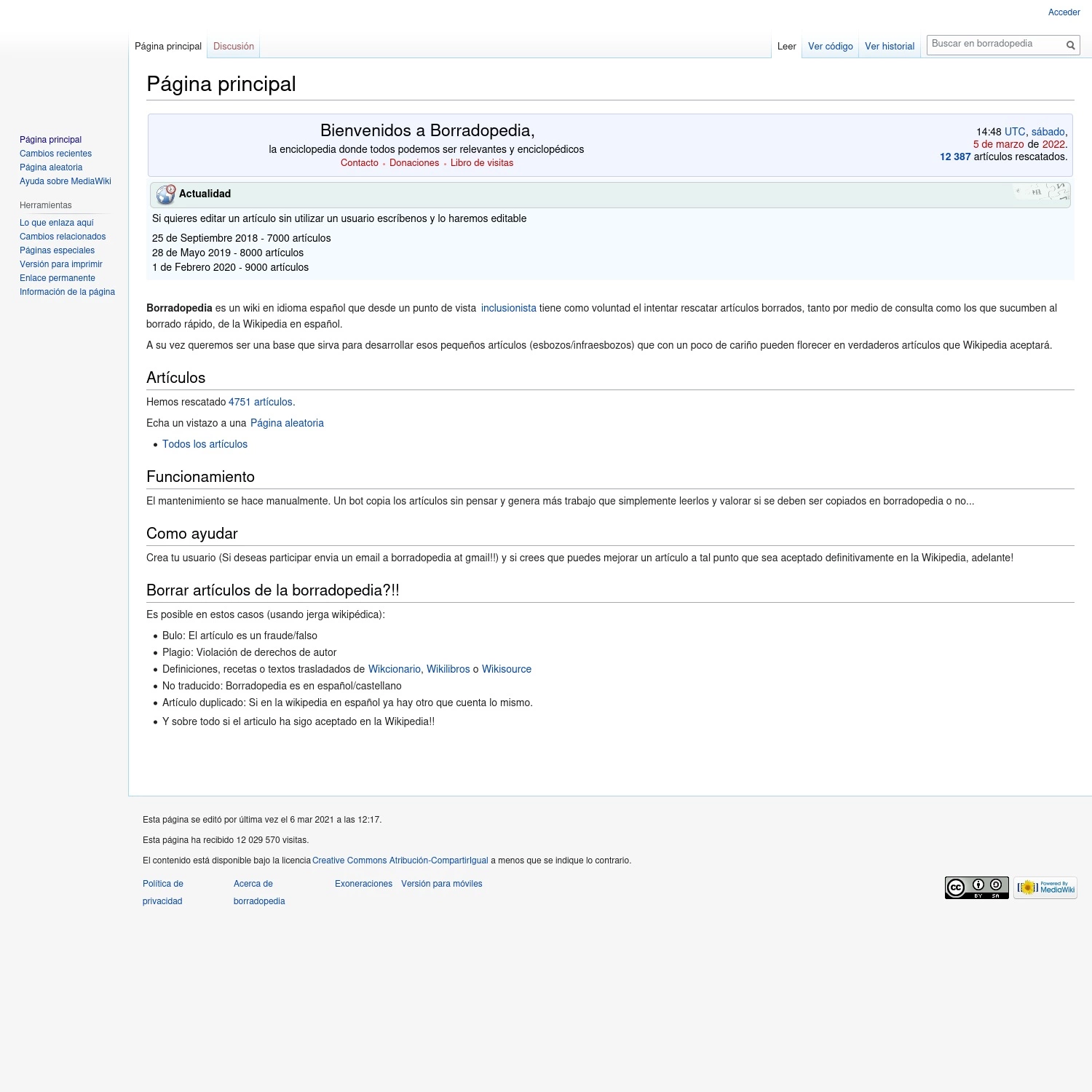The height and width of the screenshot is (1092, 1092).
Task: Switch to Versión para móviles
Action: pyautogui.click(x=442, y=884)
